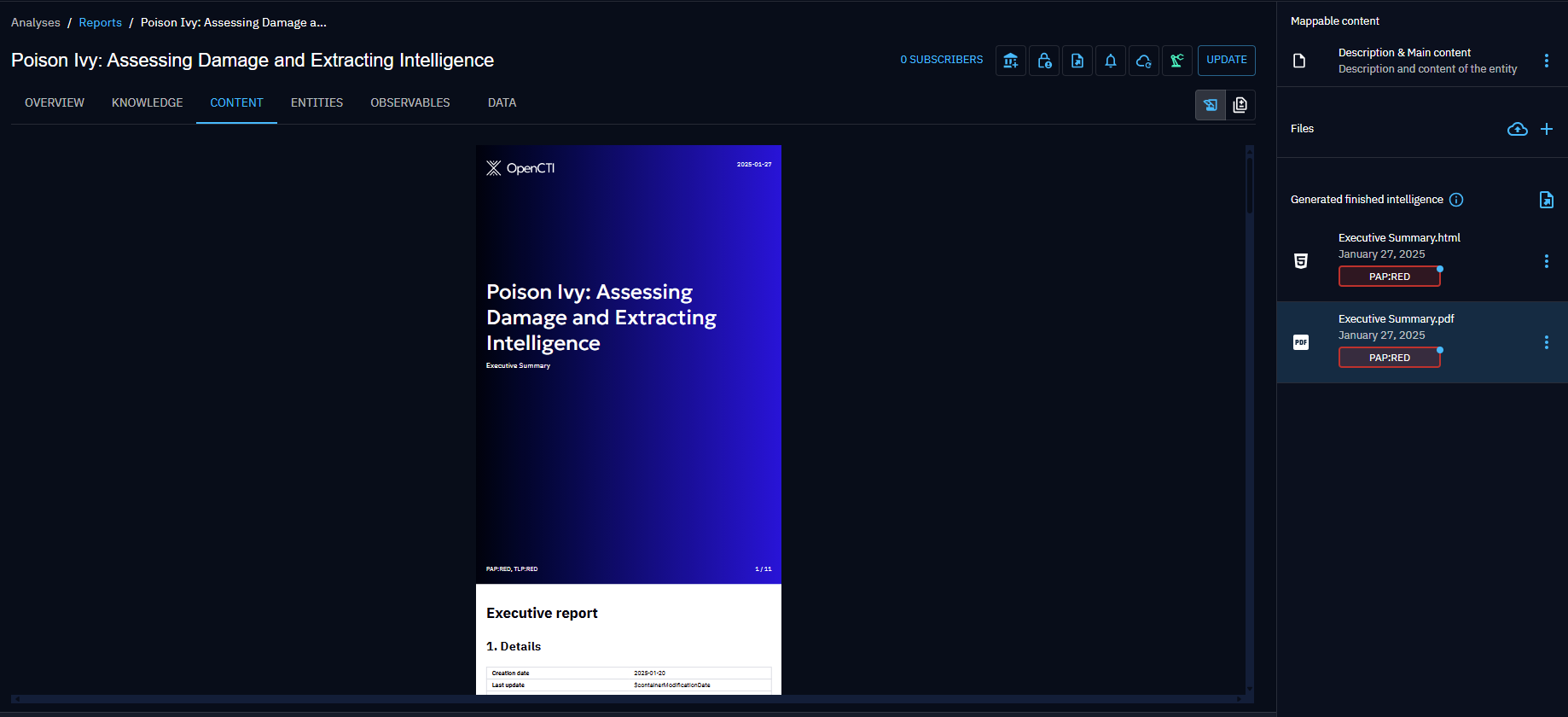This screenshot has width=1568, height=717.
Task: Click the plus icon to add a file
Action: tap(1547, 129)
